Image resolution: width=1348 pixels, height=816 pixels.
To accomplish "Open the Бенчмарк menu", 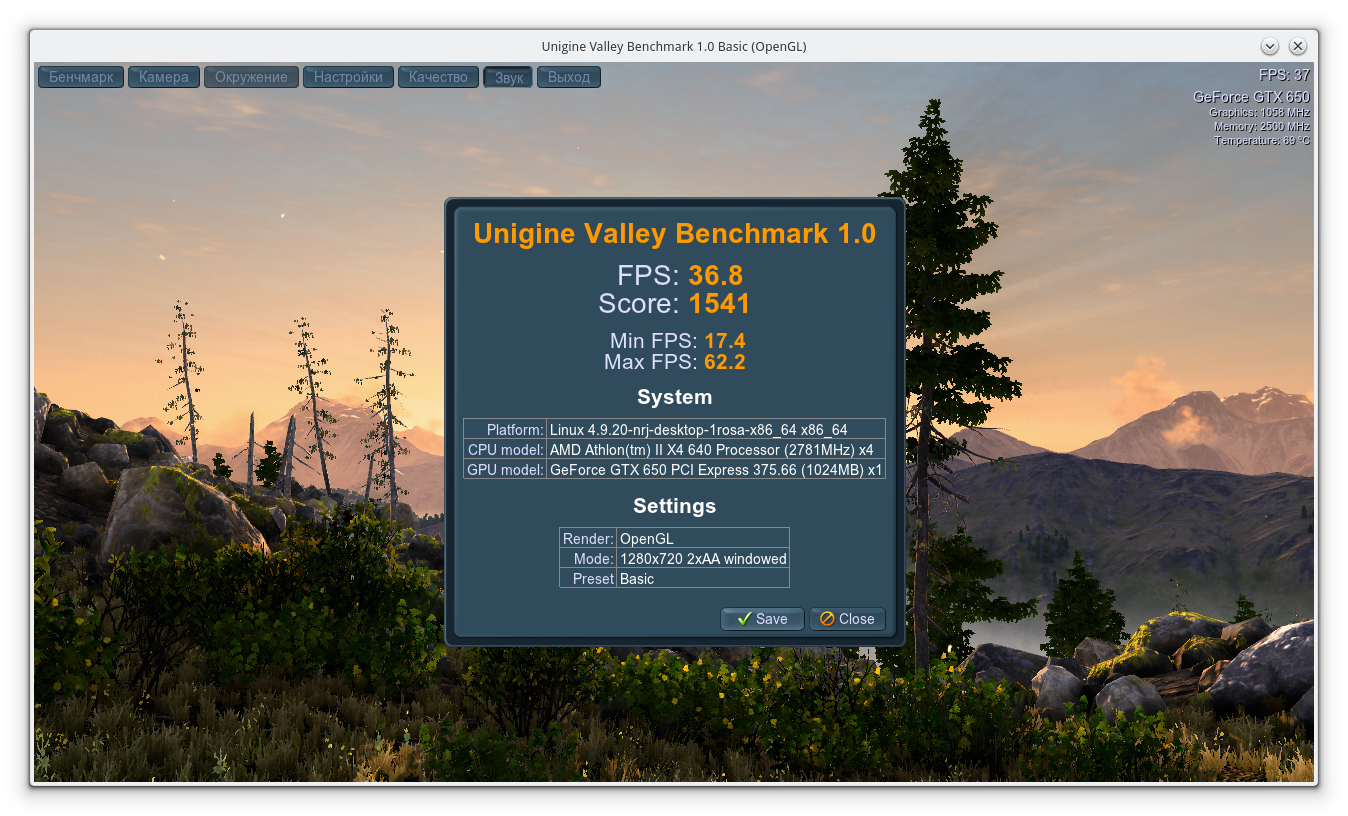I will (81, 77).
